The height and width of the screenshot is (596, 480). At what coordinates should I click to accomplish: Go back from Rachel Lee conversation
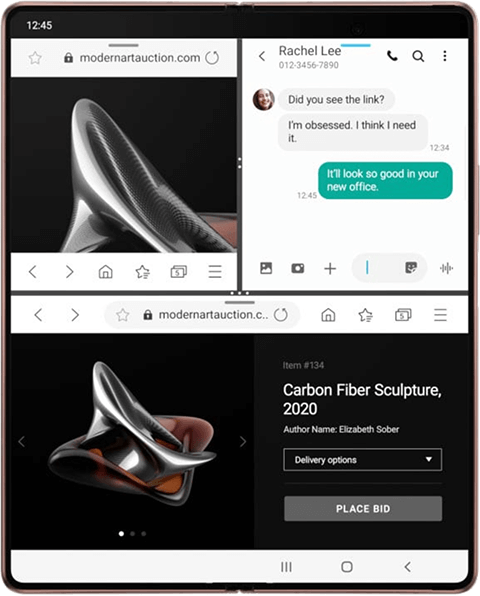pyautogui.click(x=262, y=57)
